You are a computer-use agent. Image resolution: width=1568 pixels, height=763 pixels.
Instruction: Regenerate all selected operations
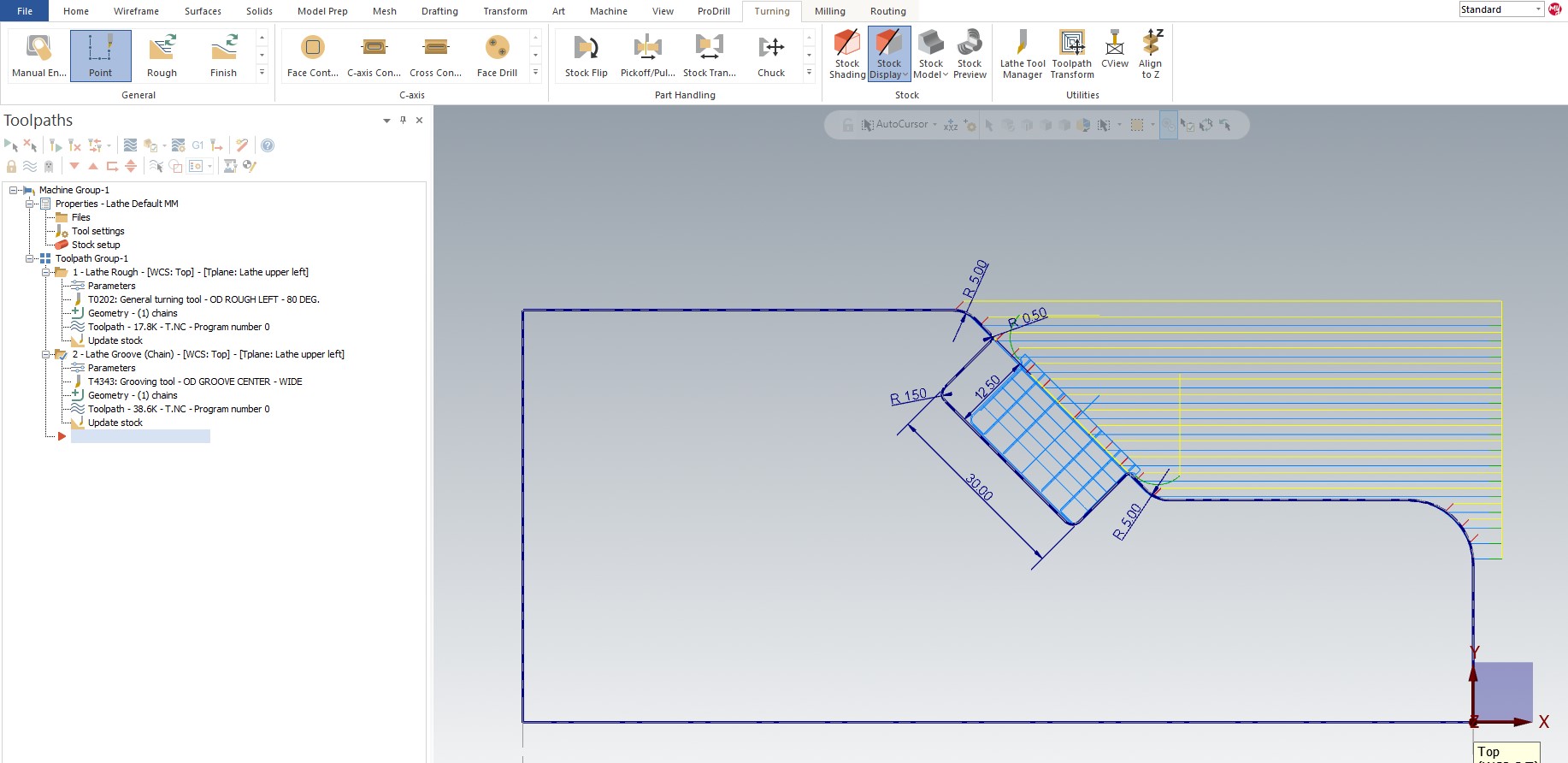click(56, 145)
